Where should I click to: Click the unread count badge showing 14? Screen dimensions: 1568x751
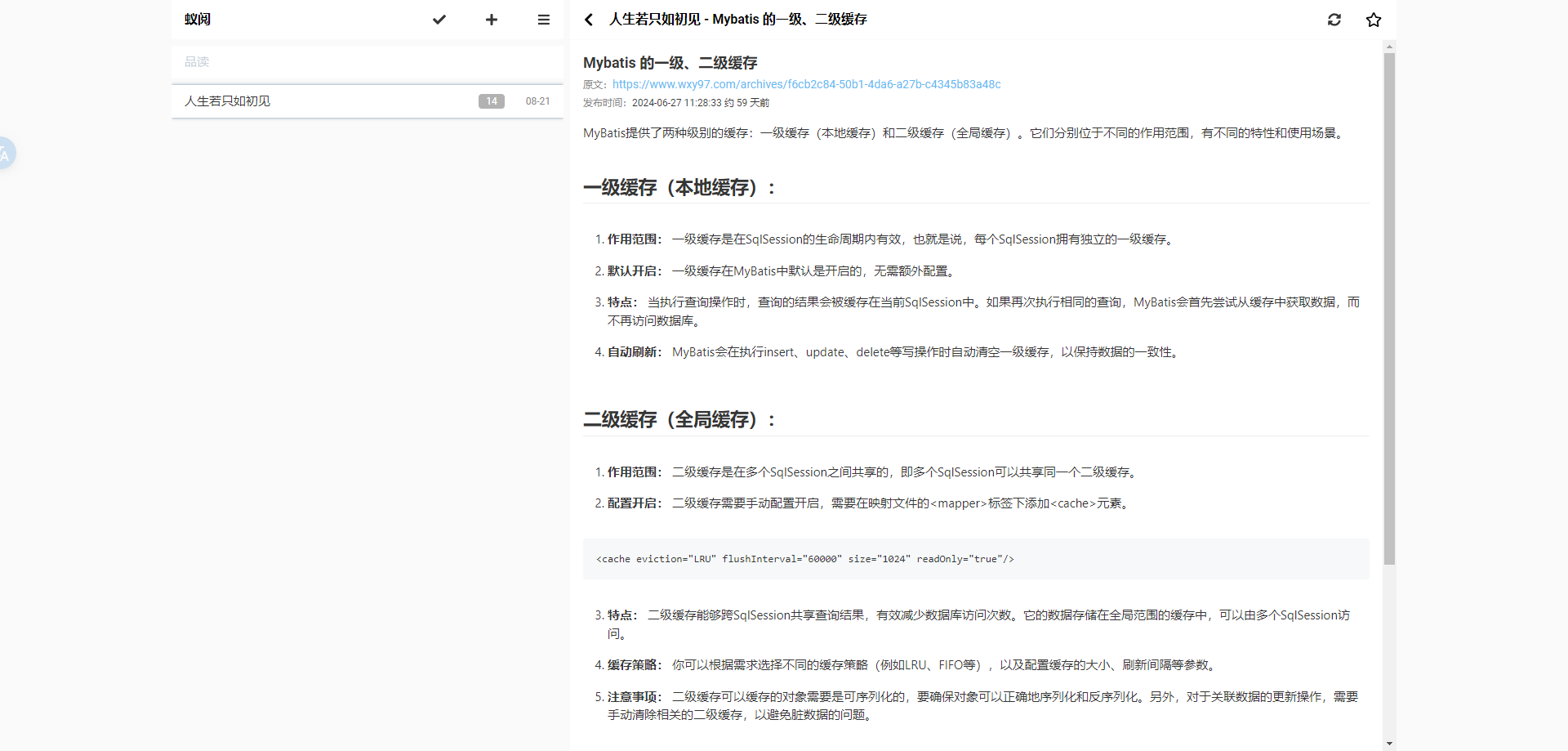tap(491, 101)
